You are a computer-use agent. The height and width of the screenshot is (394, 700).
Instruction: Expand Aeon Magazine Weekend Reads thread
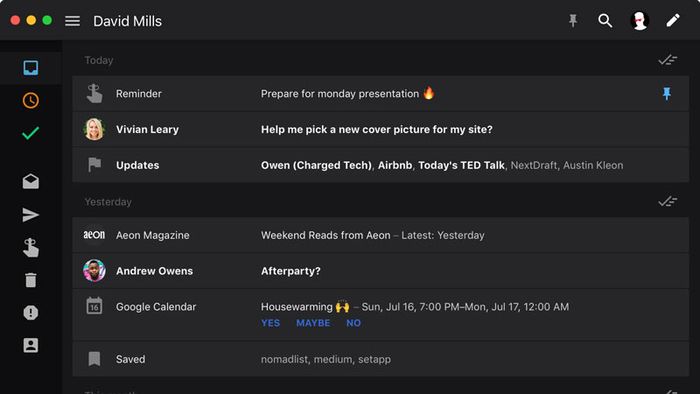[x=380, y=235]
